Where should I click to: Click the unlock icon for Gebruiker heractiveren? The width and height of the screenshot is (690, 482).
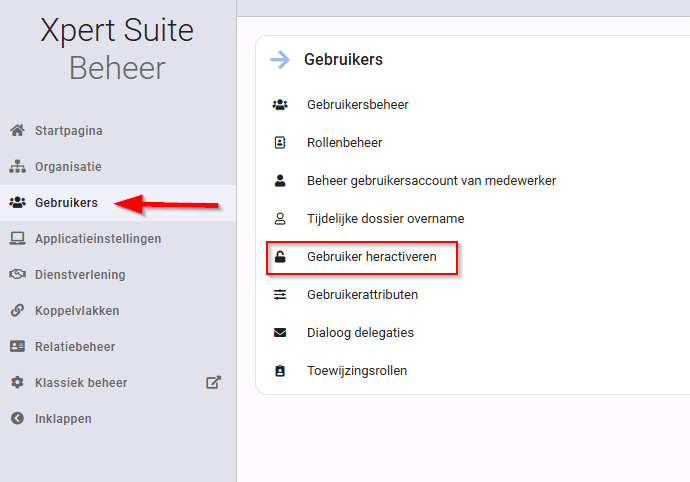click(x=280, y=257)
